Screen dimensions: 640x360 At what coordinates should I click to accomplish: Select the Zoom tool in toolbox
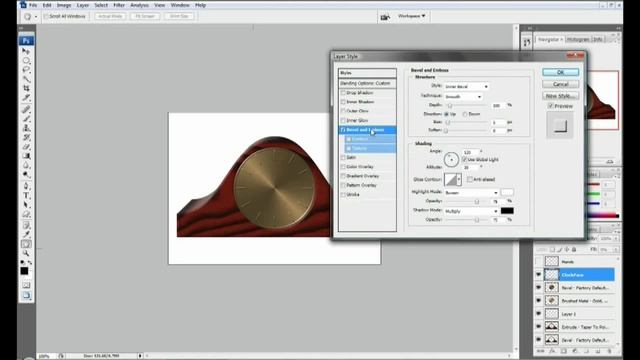26,253
